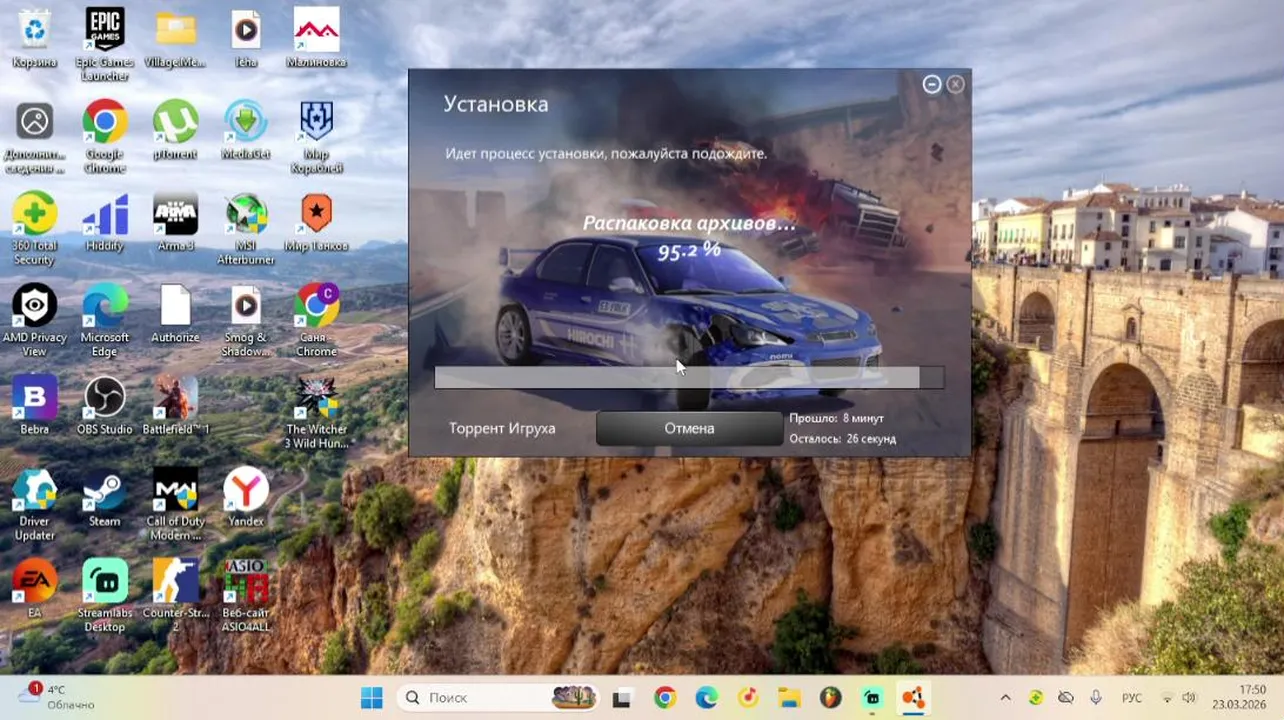Open the Driver Updater desktop shortcut
1284x720 pixels.
click(34, 504)
